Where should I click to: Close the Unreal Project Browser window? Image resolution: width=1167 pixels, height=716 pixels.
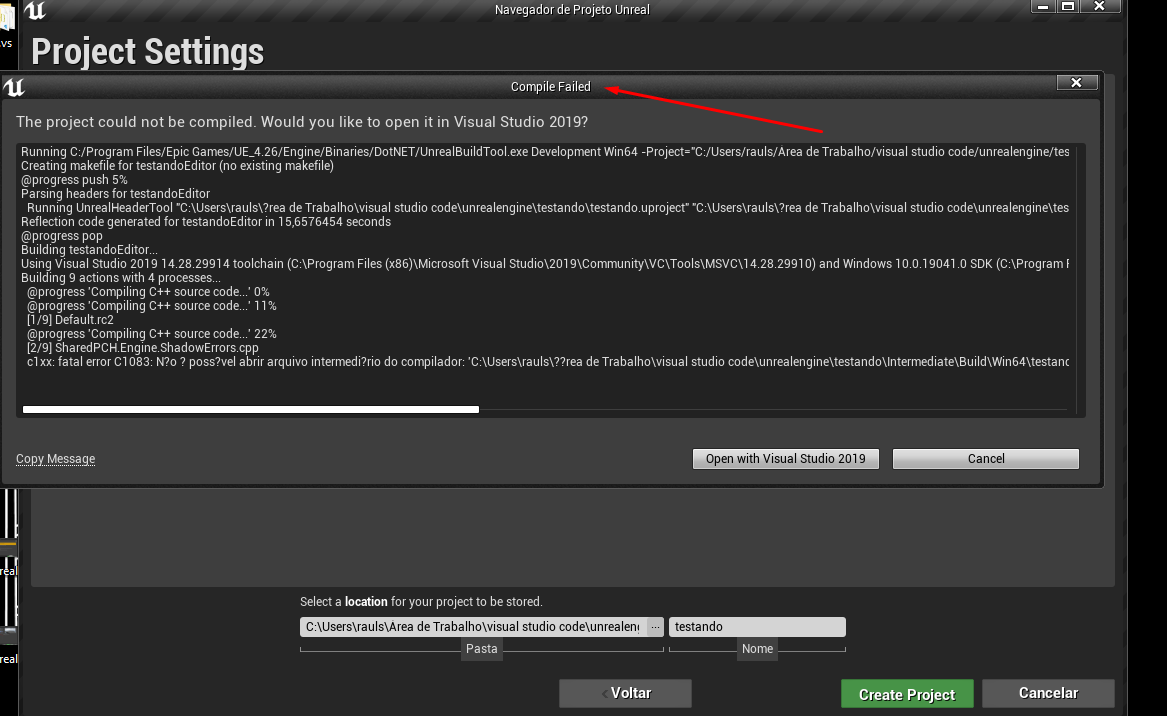point(1099,7)
